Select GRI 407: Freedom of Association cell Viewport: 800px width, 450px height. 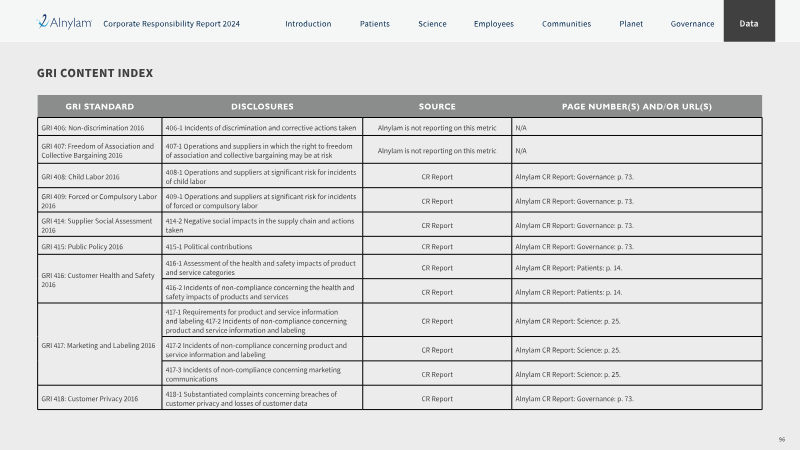(99, 150)
